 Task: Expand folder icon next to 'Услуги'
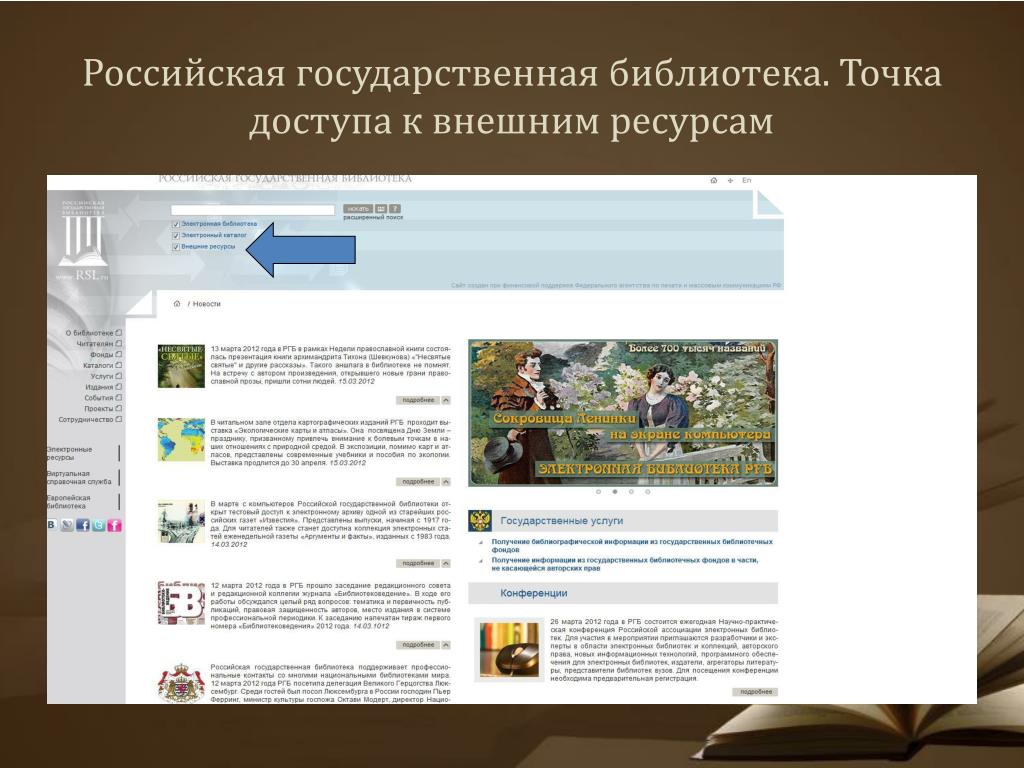click(119, 376)
